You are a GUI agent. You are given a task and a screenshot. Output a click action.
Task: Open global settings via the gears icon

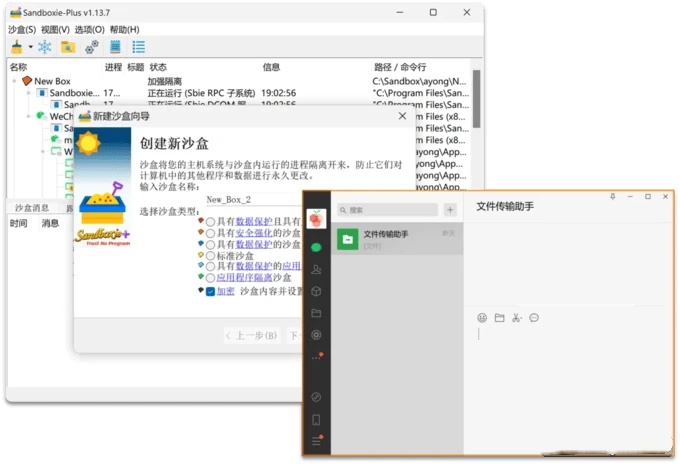coord(92,47)
